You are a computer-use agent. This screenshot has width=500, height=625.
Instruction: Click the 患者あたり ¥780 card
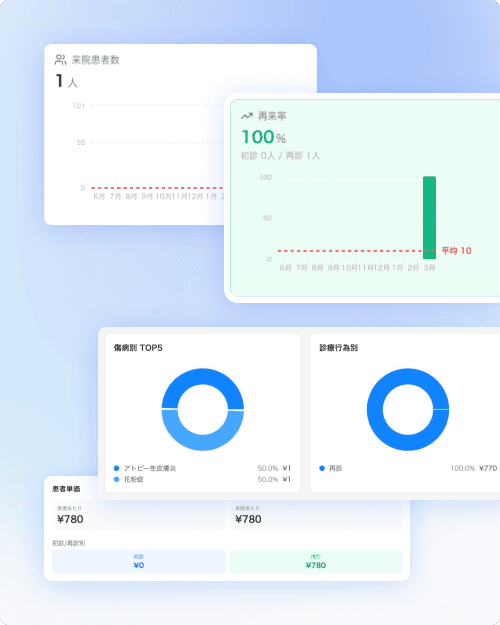pos(138,516)
